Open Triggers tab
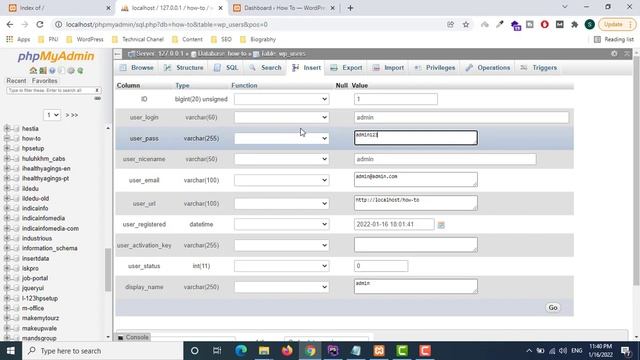This screenshot has height=360, width=640. point(539,68)
